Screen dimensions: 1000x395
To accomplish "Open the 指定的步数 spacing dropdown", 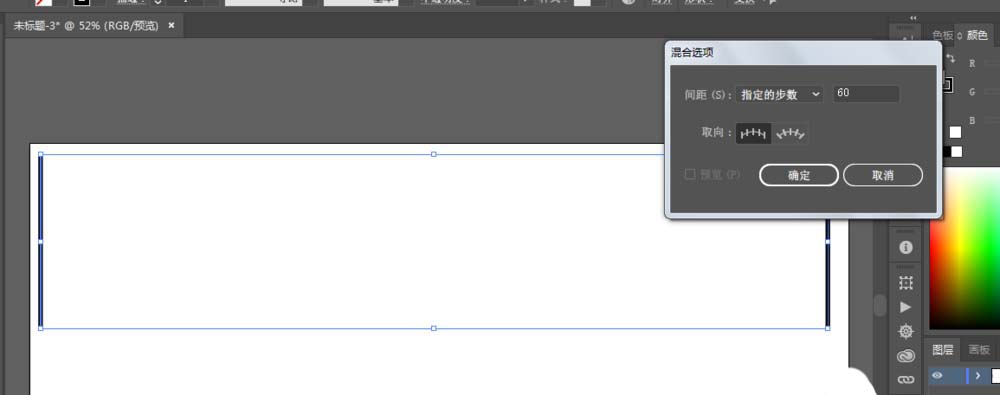I will 779,94.
